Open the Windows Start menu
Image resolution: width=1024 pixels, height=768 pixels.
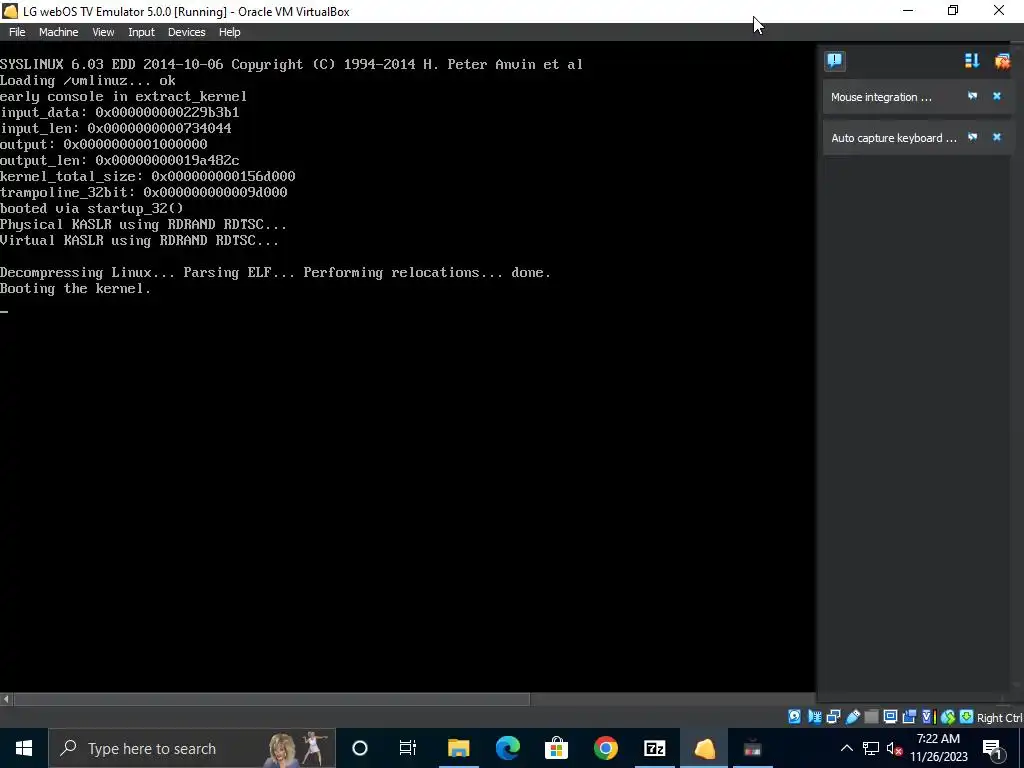point(24,748)
